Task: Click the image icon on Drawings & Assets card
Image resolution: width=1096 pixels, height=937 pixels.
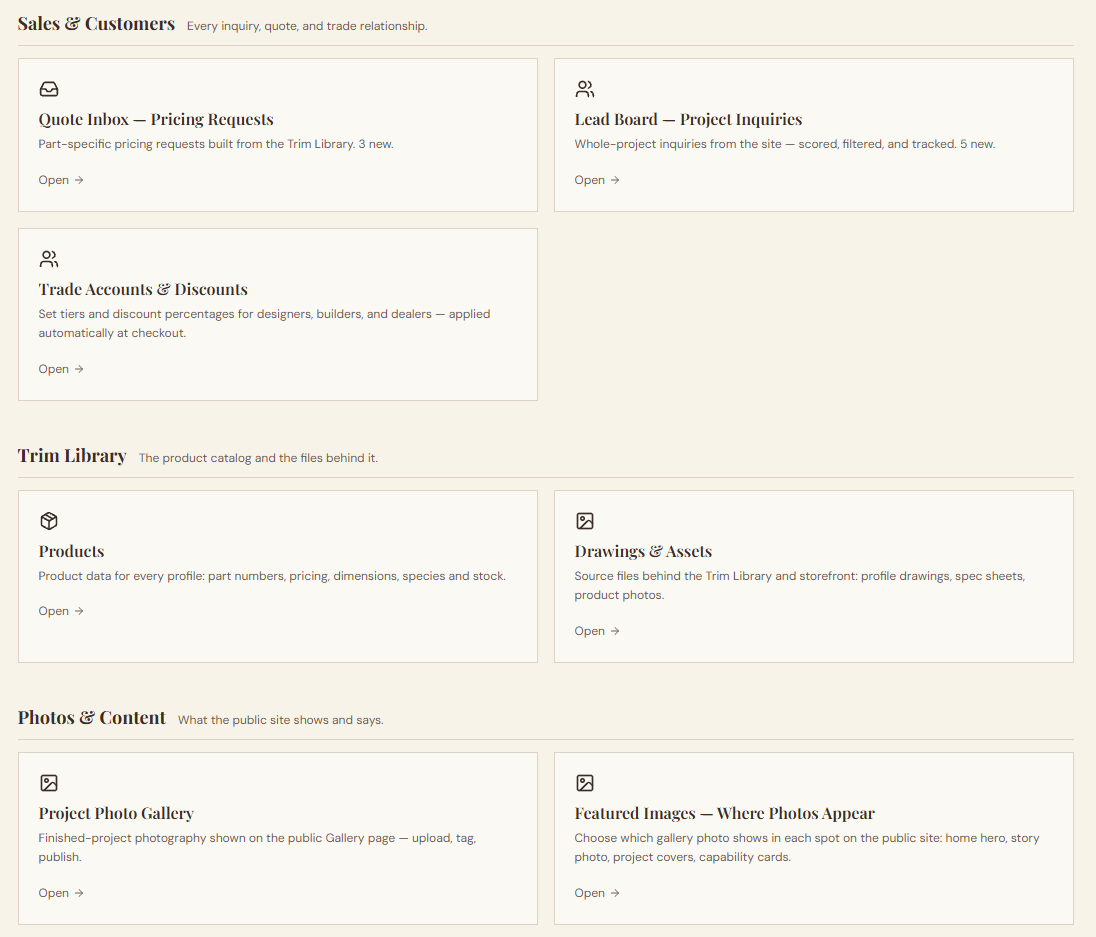Action: pyautogui.click(x=585, y=521)
